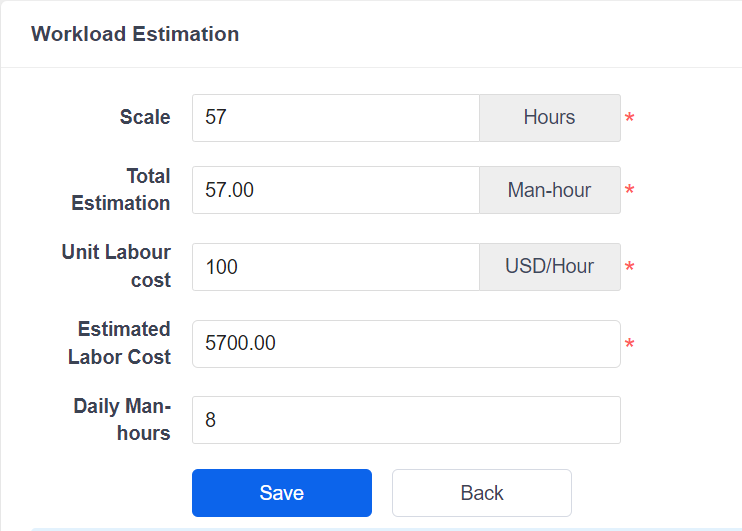Click the Scale input field
The height and width of the screenshot is (531, 742).
point(336,118)
